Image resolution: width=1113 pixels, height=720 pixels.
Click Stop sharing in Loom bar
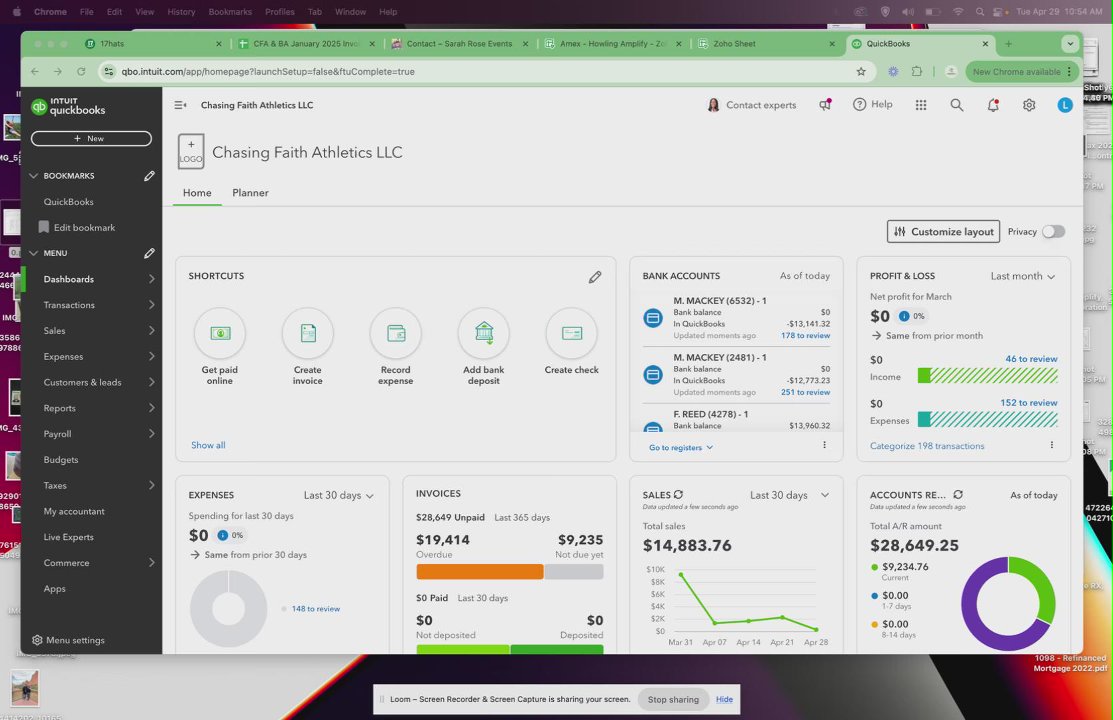pyautogui.click(x=673, y=699)
